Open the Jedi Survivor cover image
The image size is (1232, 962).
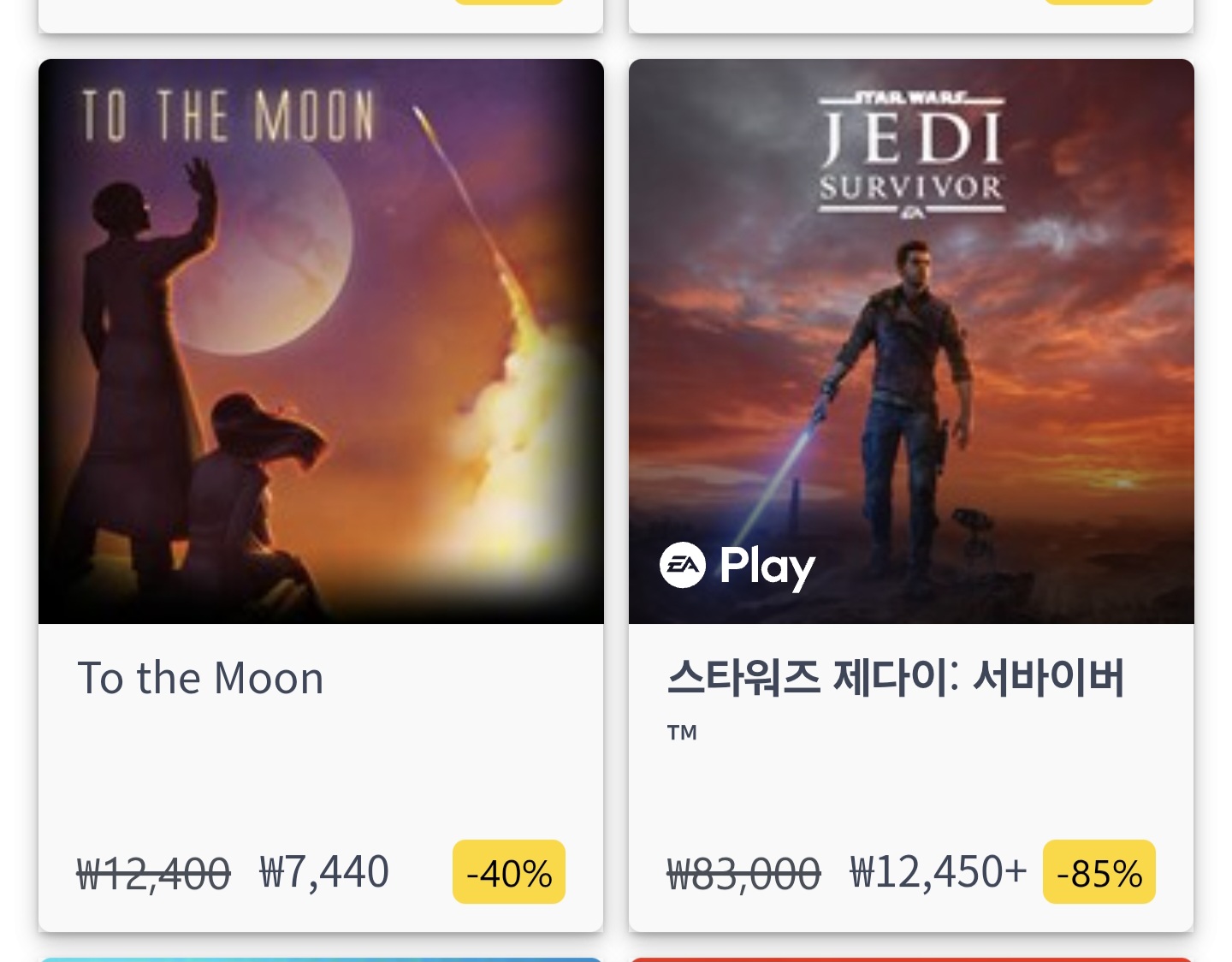click(x=911, y=359)
